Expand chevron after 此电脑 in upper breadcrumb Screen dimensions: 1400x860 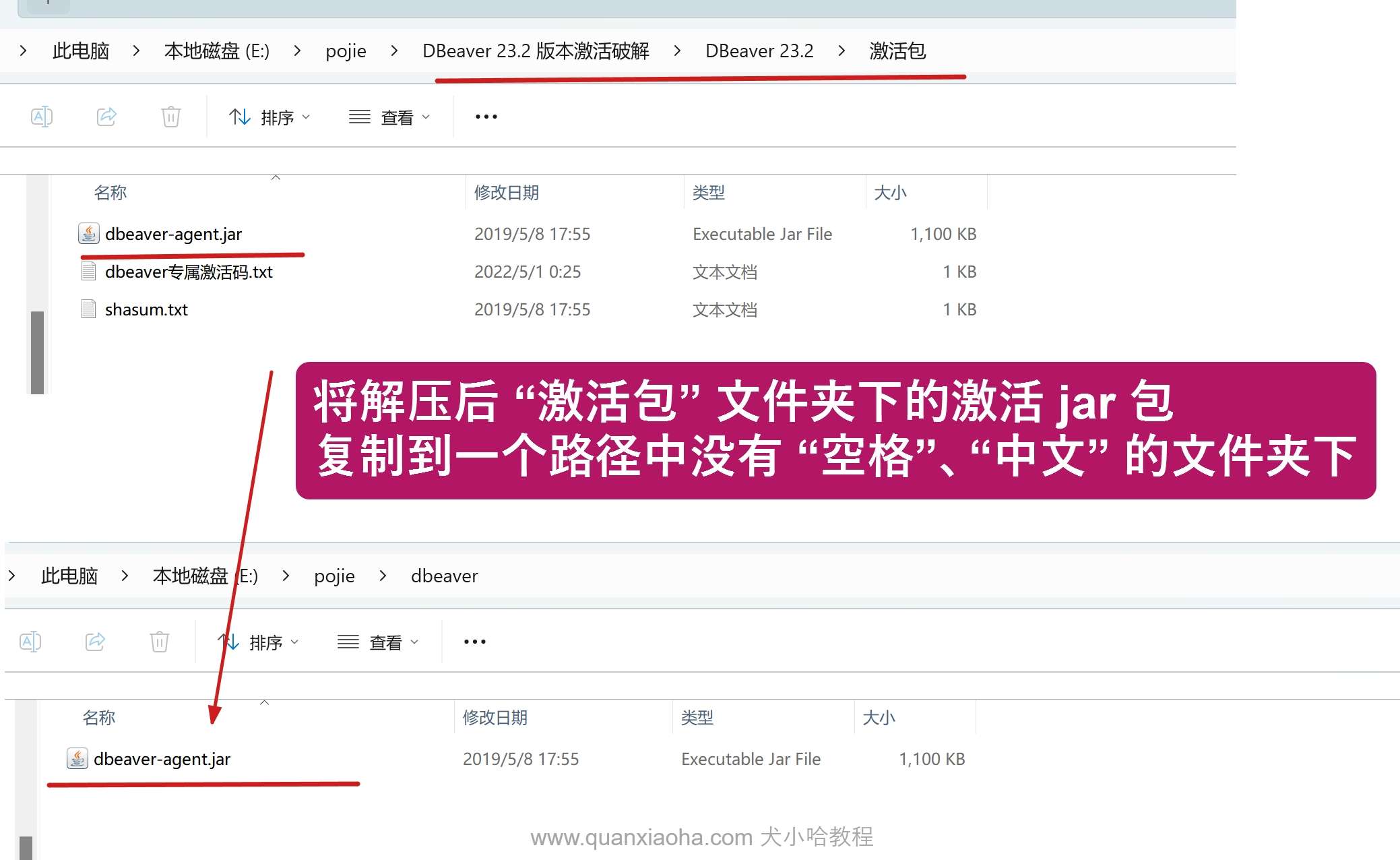click(x=137, y=51)
